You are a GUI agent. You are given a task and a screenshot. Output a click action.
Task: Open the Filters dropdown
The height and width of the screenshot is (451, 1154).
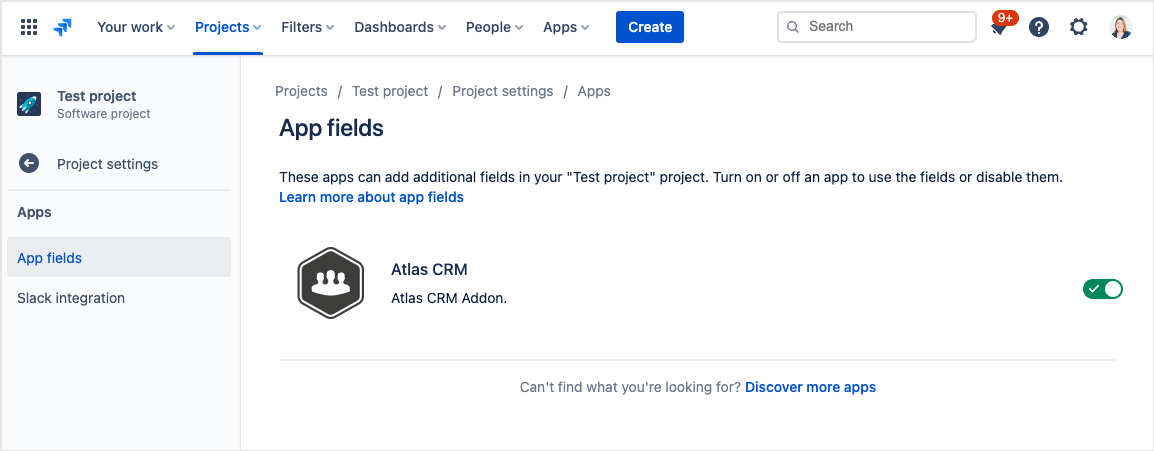(308, 27)
